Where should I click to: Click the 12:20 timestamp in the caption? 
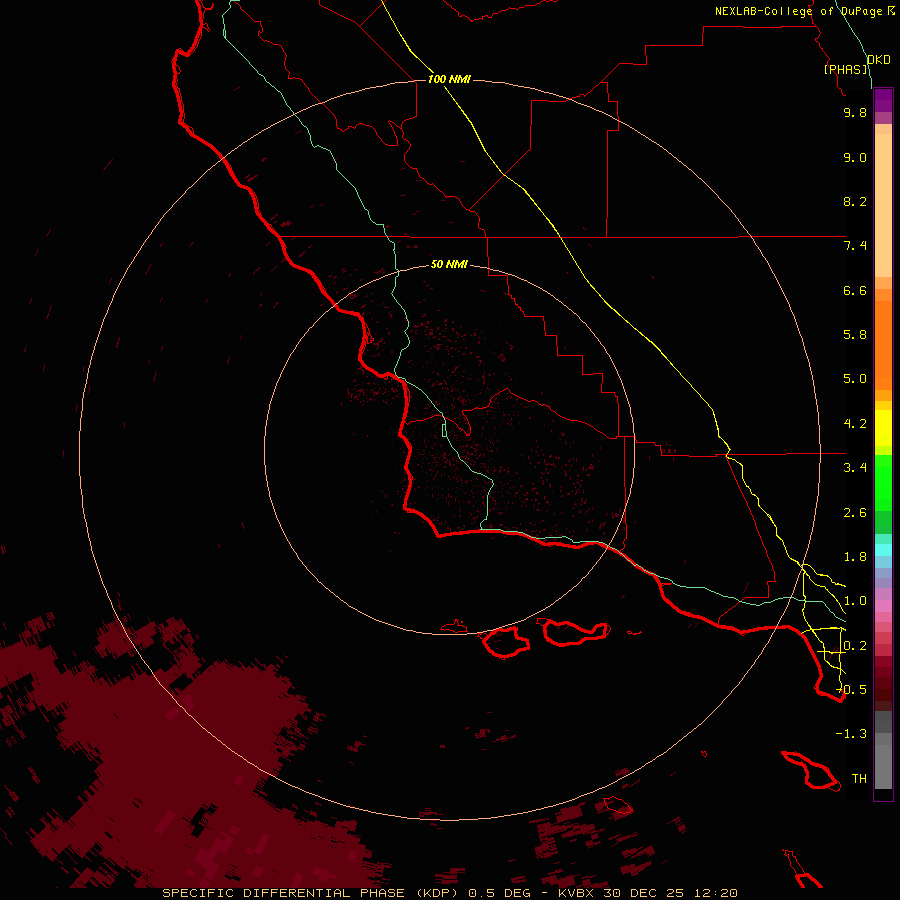point(715,893)
